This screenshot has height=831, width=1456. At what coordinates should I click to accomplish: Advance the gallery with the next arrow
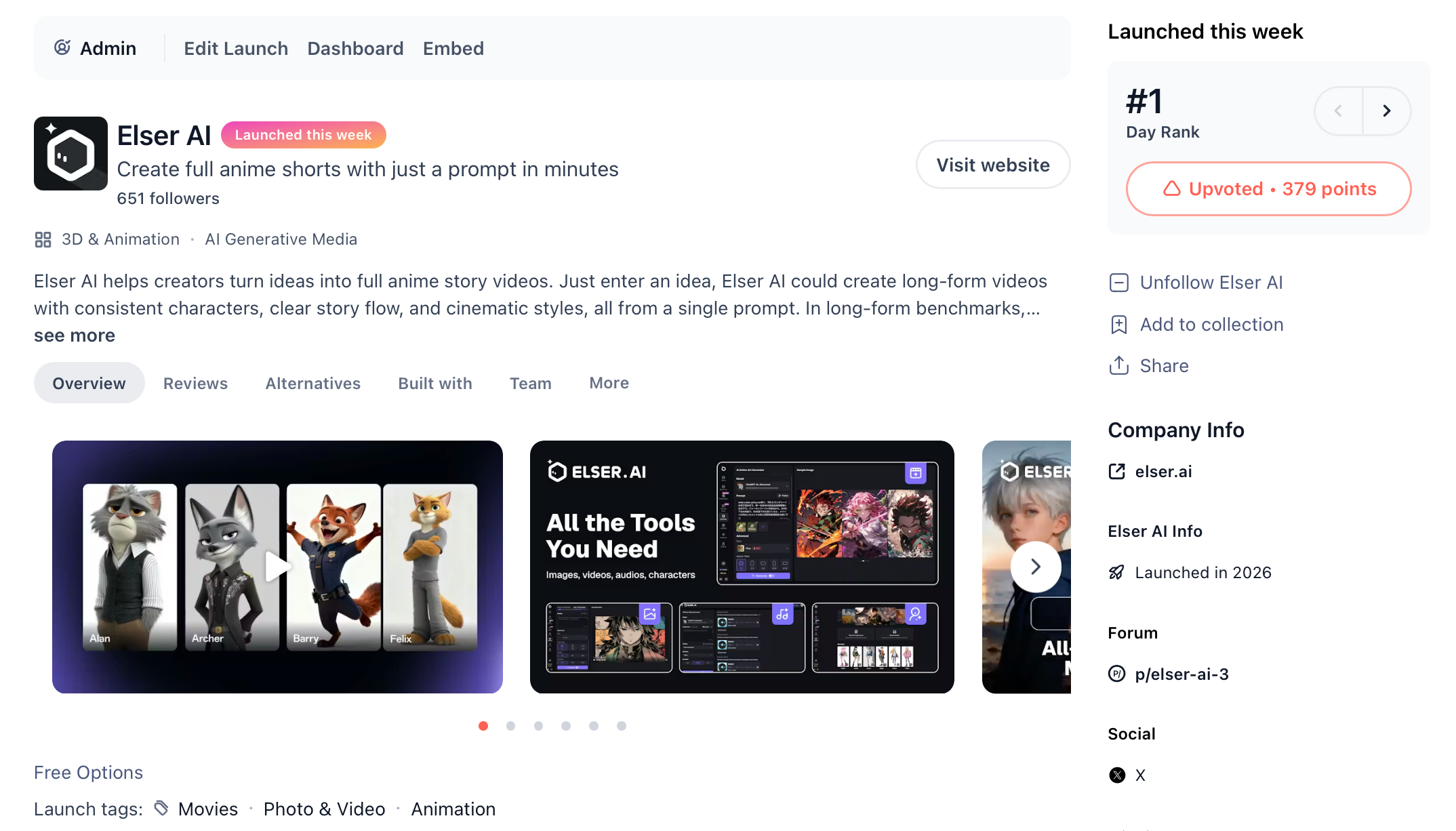pyautogui.click(x=1035, y=567)
